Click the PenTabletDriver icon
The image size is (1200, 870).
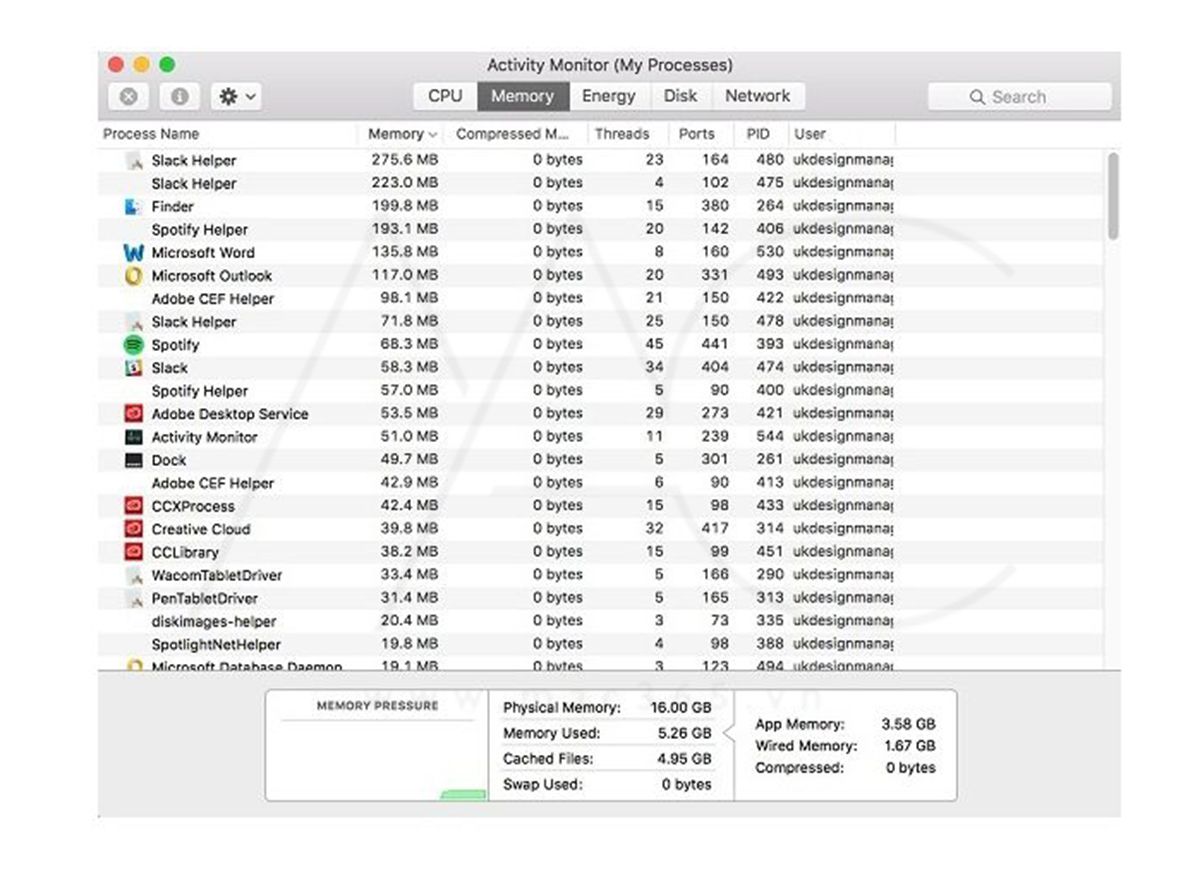[x=134, y=599]
